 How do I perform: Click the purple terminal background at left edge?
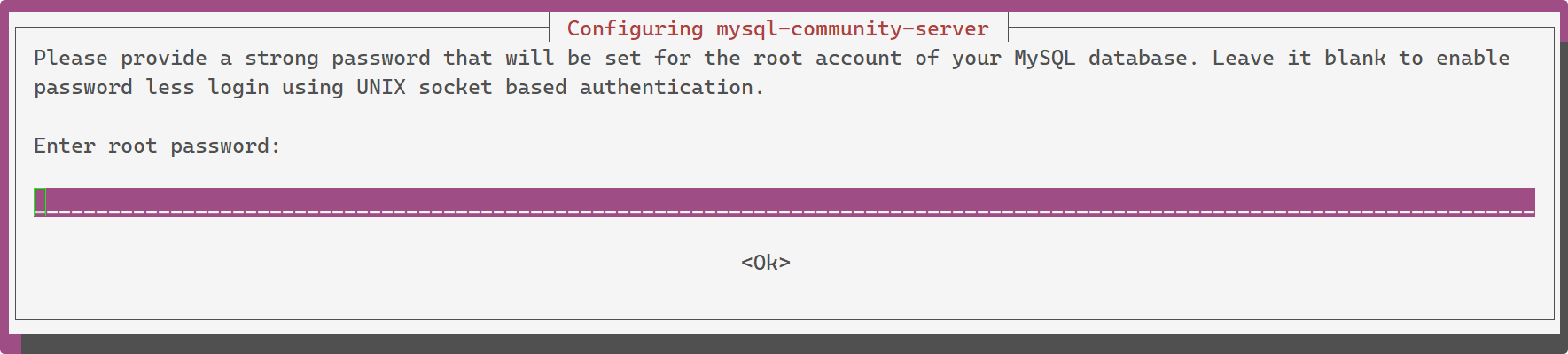[x=4, y=177]
